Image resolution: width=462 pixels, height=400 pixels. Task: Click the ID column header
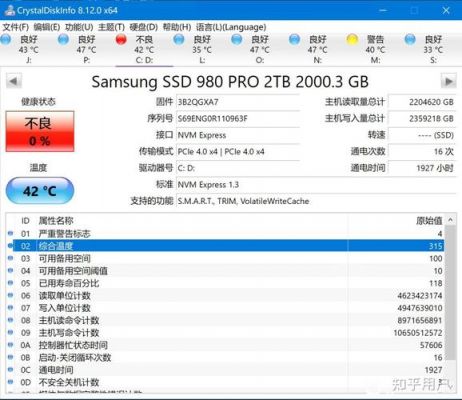25,220
